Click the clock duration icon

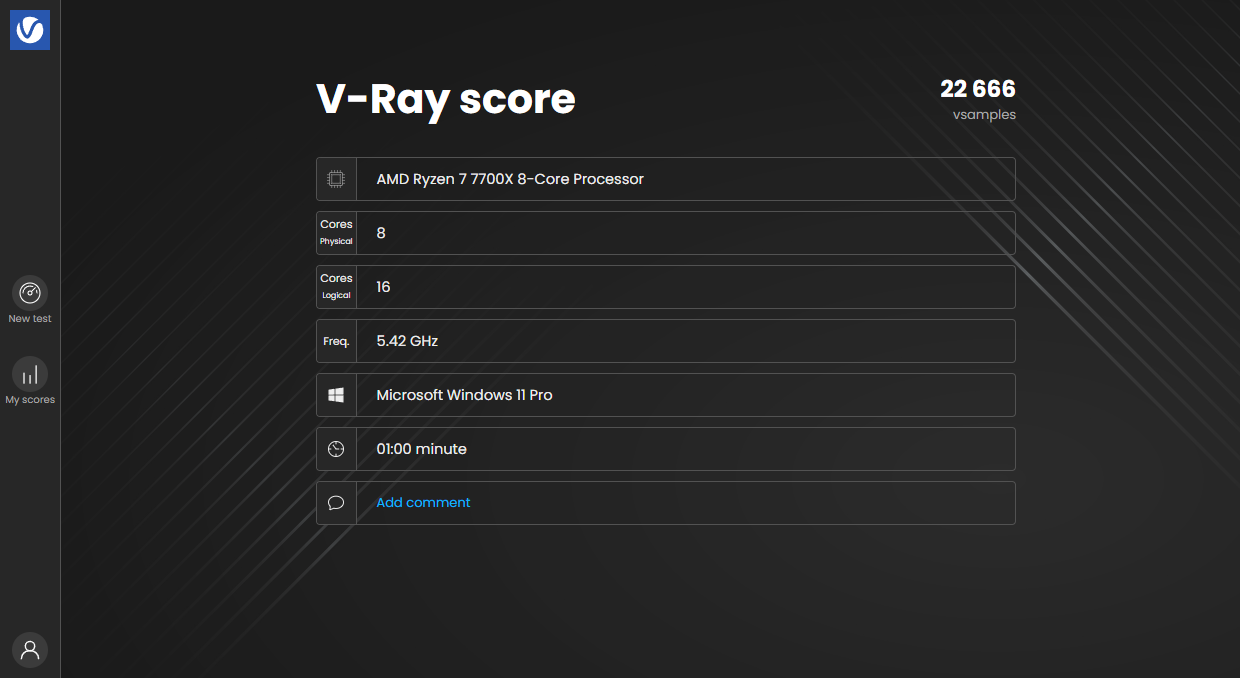(336, 449)
